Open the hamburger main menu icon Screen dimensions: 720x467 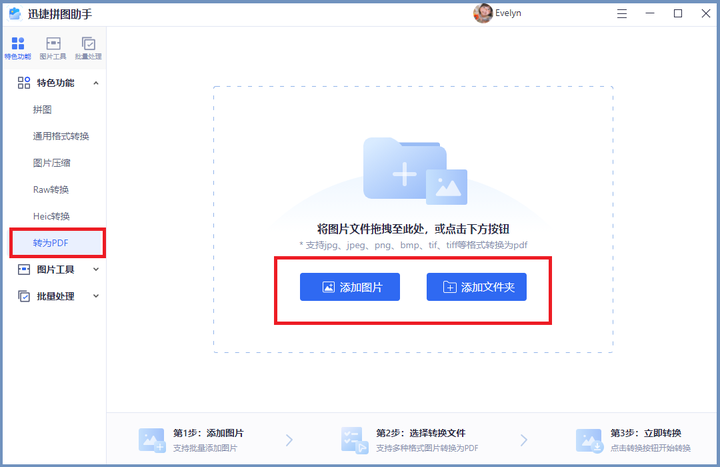622,13
